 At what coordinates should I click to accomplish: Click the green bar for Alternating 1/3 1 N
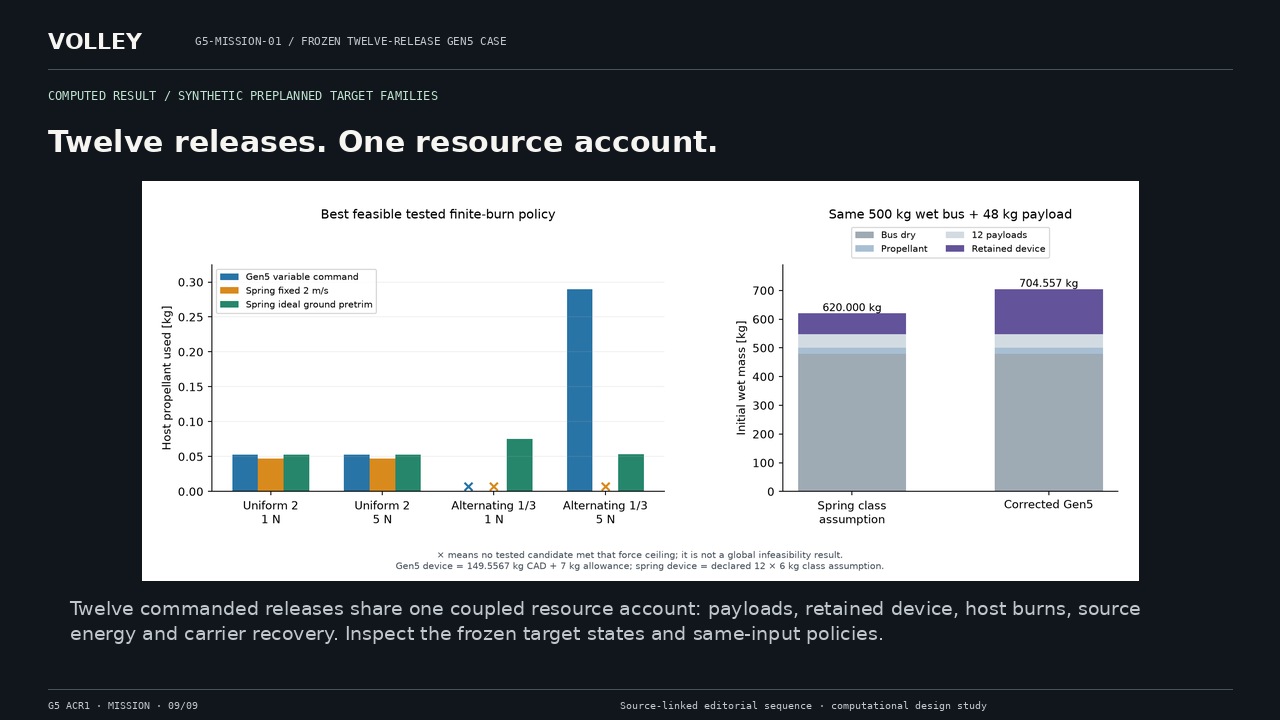point(520,465)
